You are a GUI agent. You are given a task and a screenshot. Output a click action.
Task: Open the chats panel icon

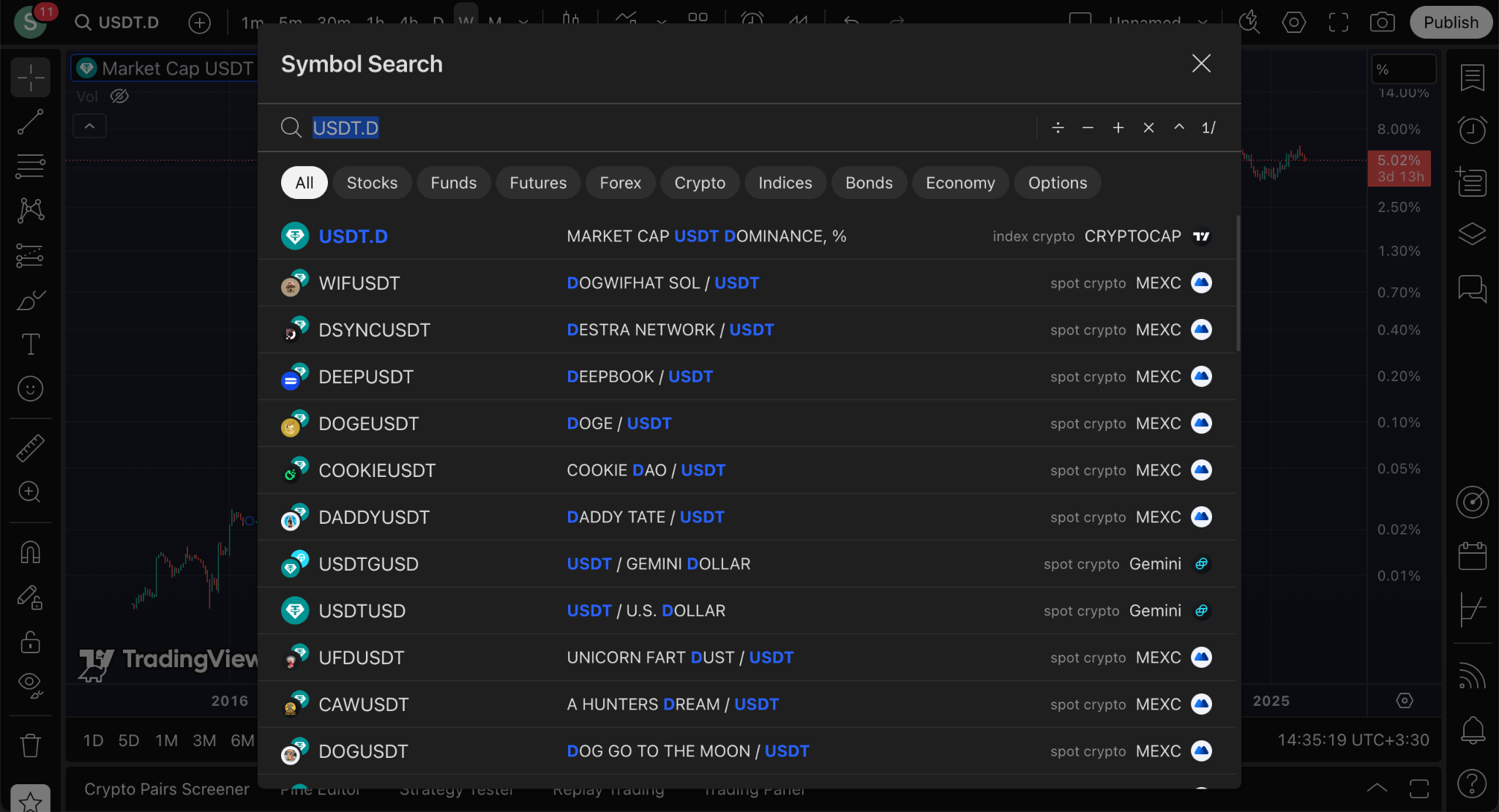coord(1472,288)
